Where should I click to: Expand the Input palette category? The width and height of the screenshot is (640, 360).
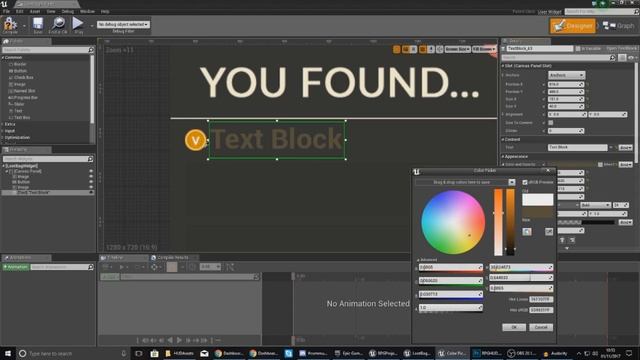point(3,131)
